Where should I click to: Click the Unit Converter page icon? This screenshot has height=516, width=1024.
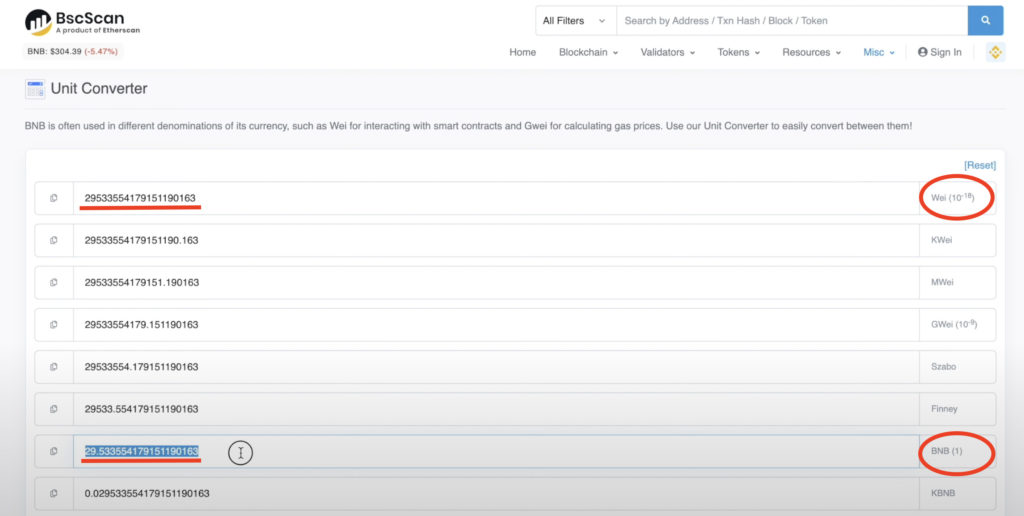(x=35, y=89)
